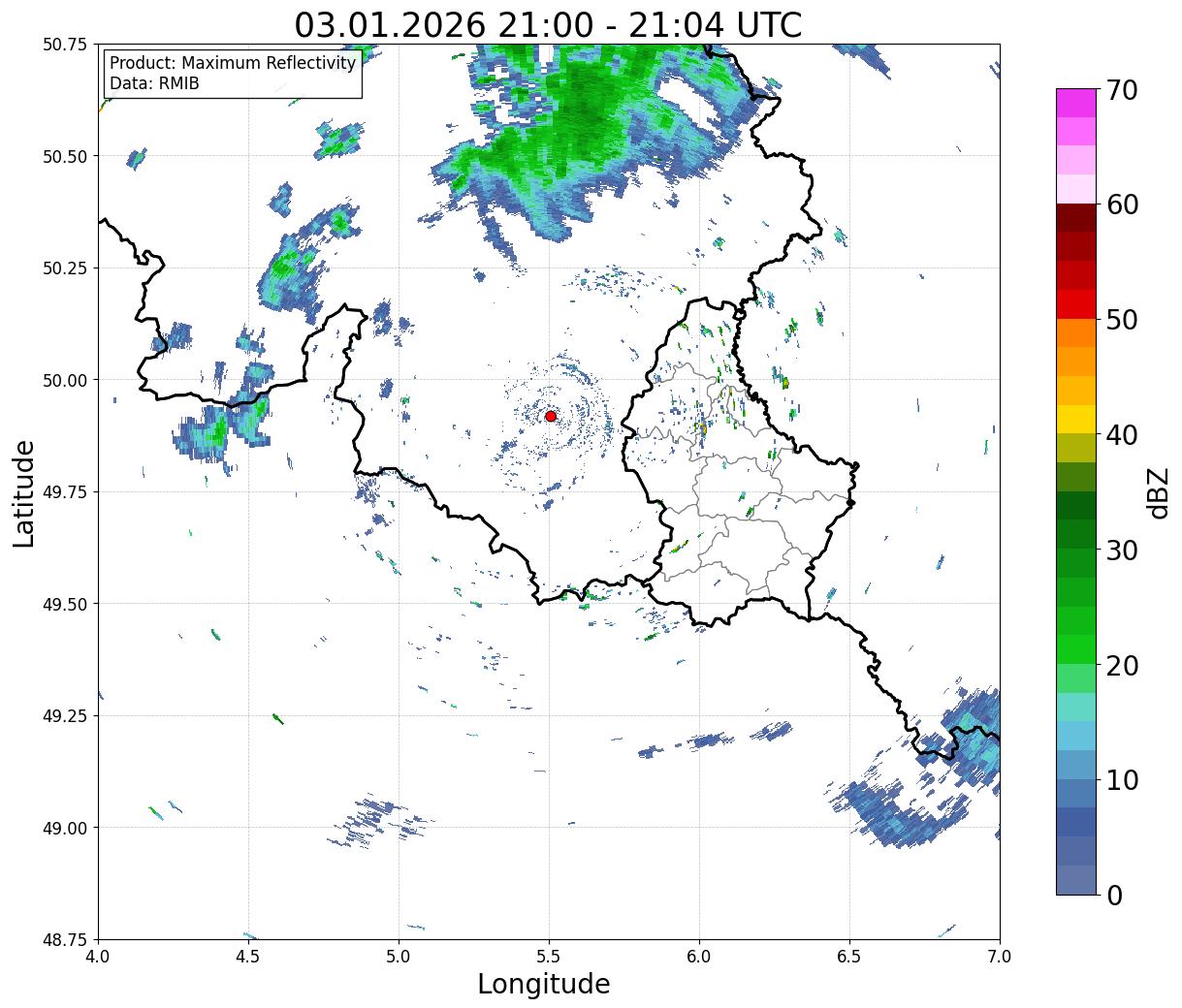Click the bright green colorbar swatch above 20
Viewport: 1182px width, 1008px height.
tap(1076, 649)
